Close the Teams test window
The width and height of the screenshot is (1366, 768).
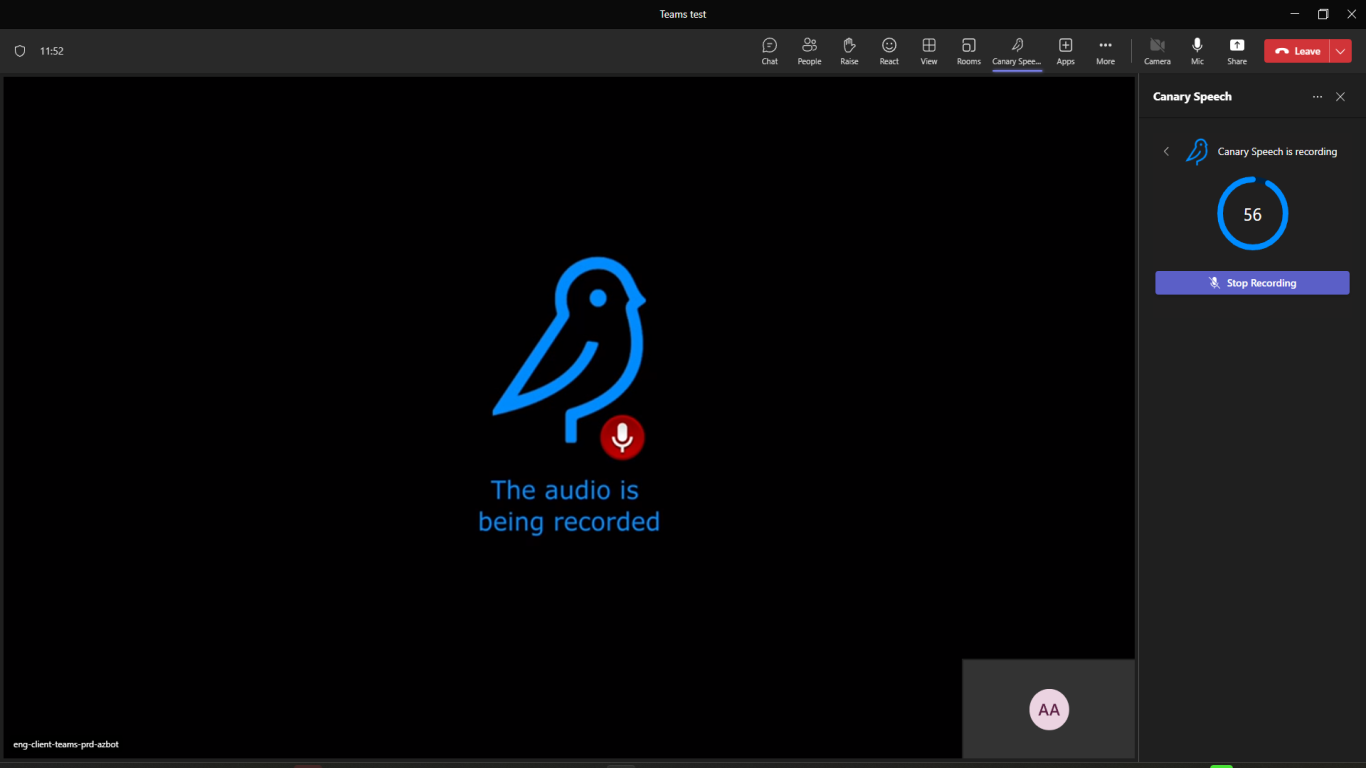click(1351, 14)
